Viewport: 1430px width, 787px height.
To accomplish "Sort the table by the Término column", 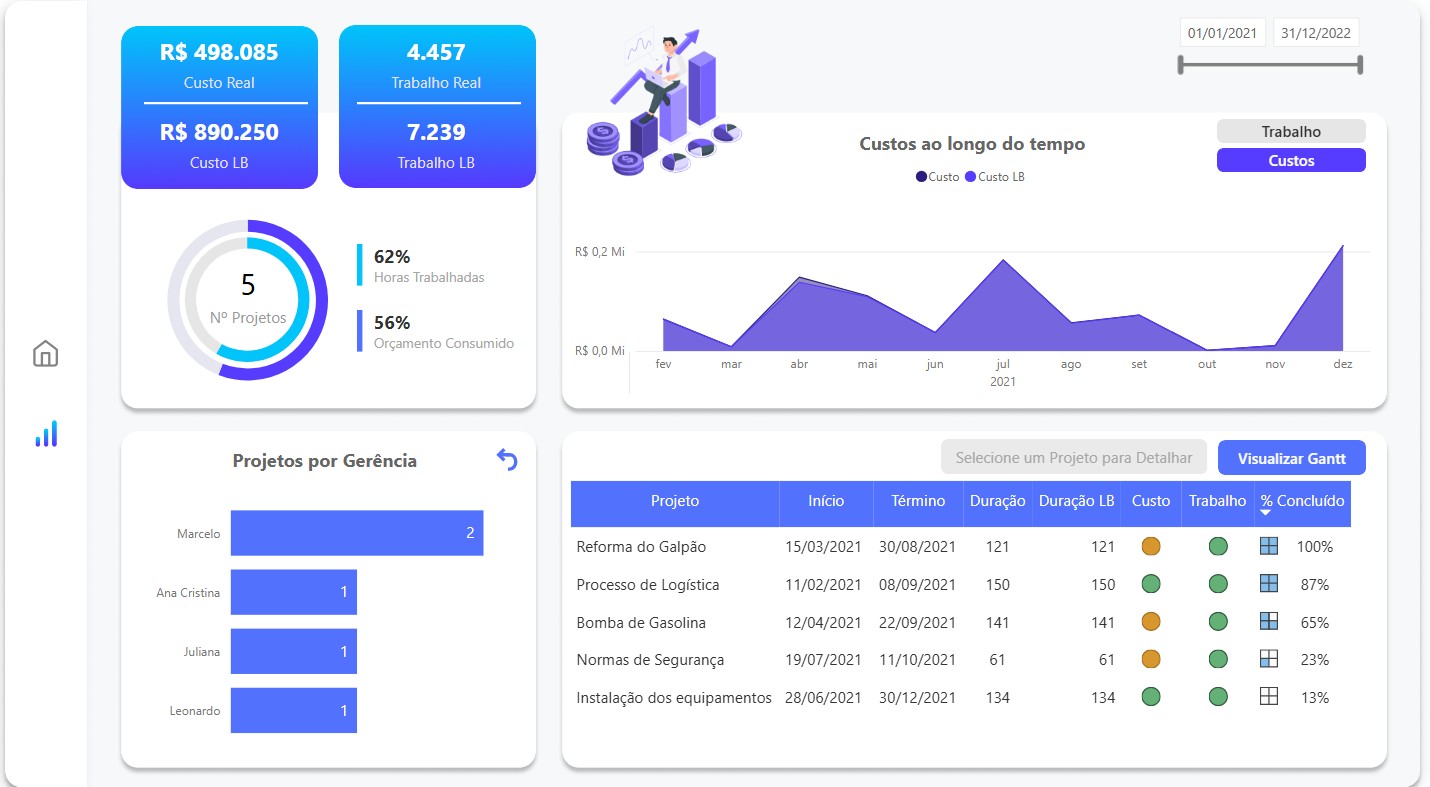I will 916,503.
